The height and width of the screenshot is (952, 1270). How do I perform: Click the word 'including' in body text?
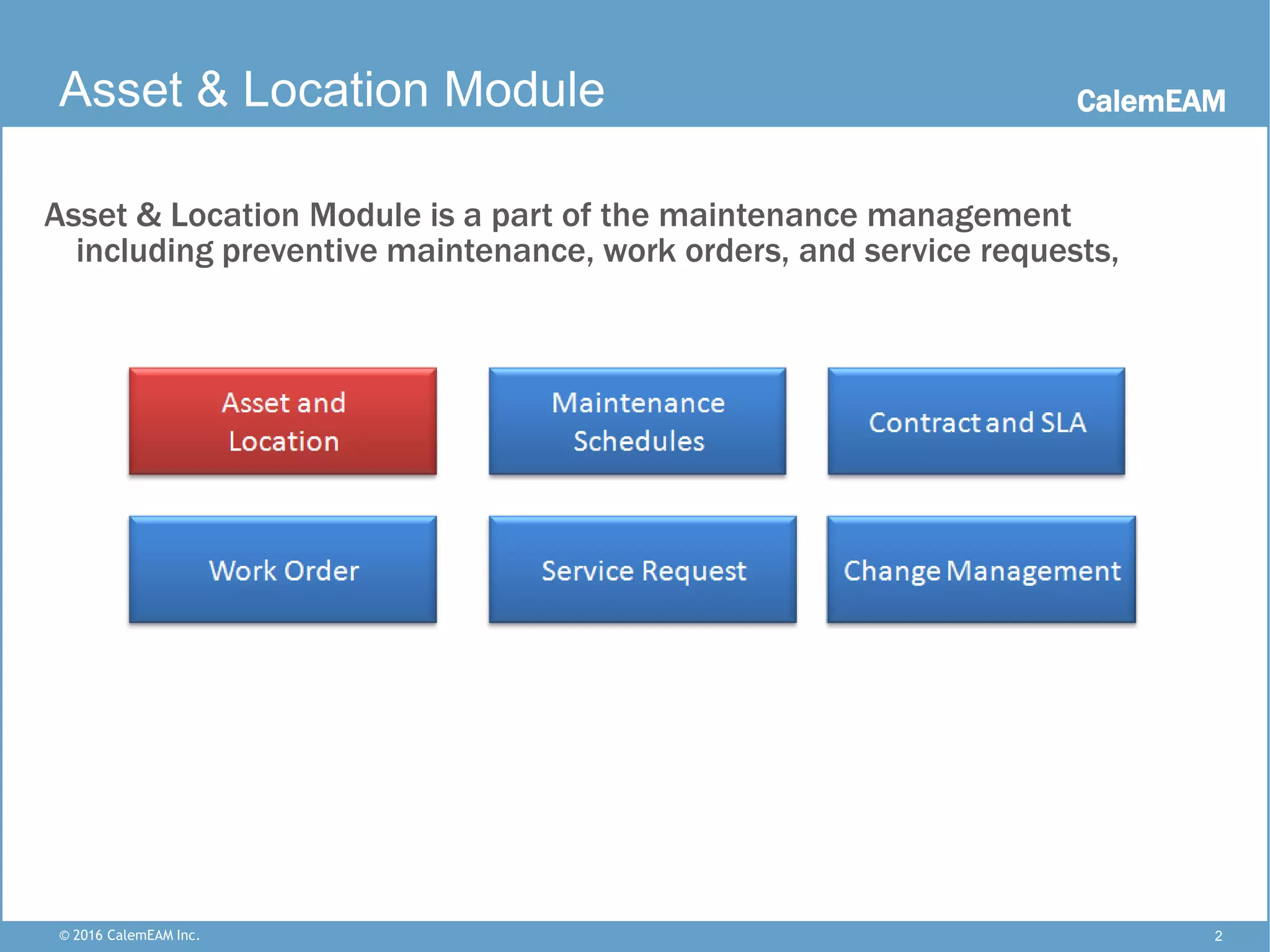[x=144, y=251]
